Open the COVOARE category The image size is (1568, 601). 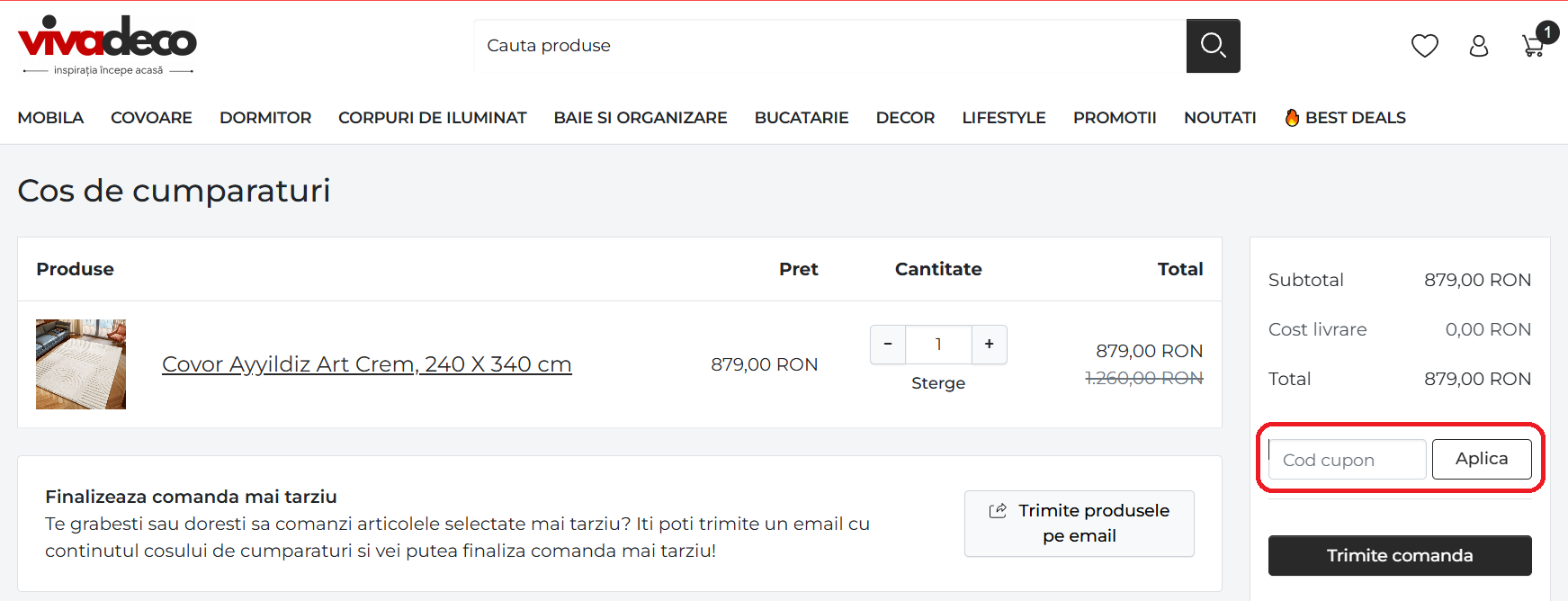(151, 118)
